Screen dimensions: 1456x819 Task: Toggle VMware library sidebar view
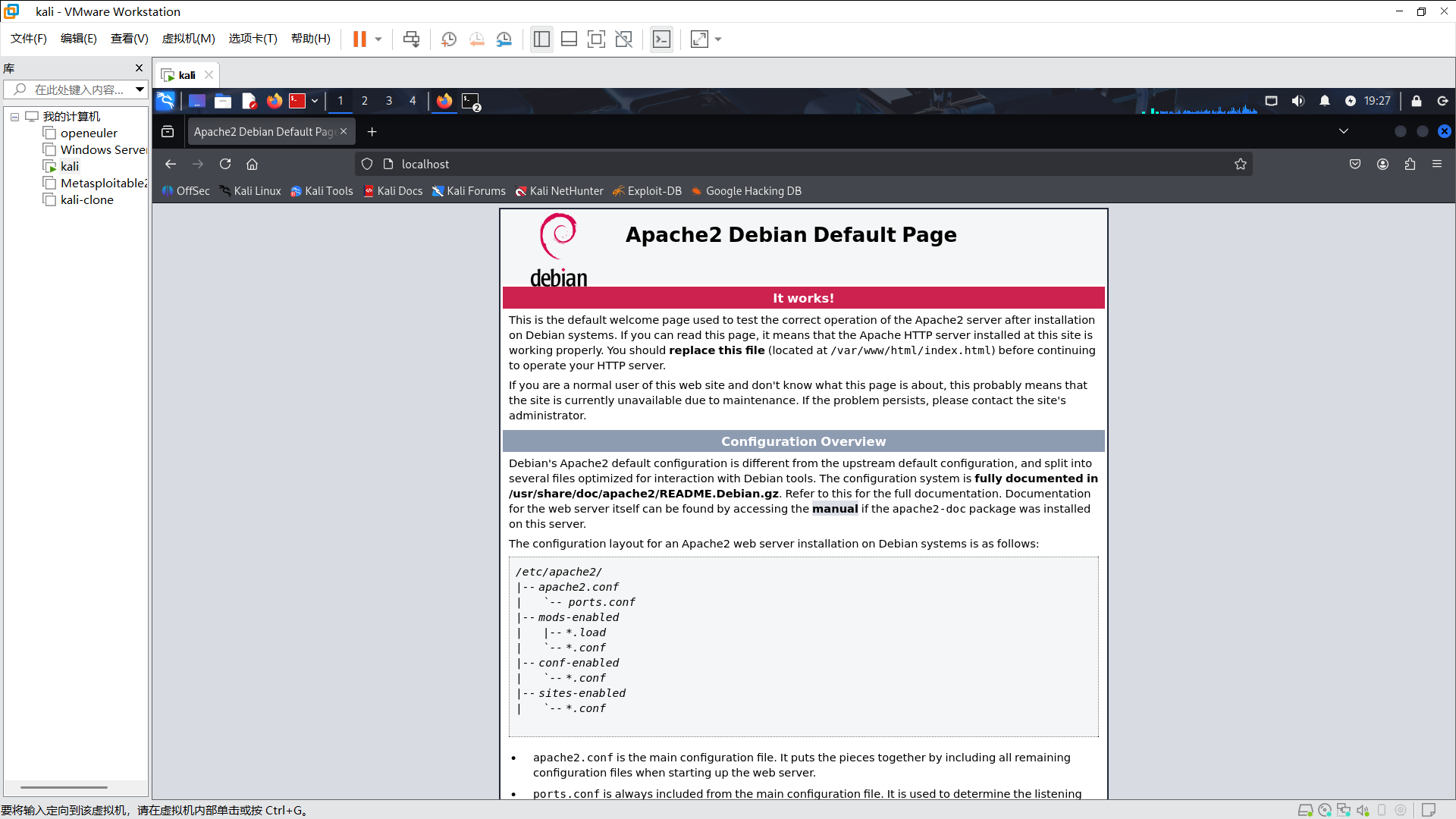(x=541, y=39)
